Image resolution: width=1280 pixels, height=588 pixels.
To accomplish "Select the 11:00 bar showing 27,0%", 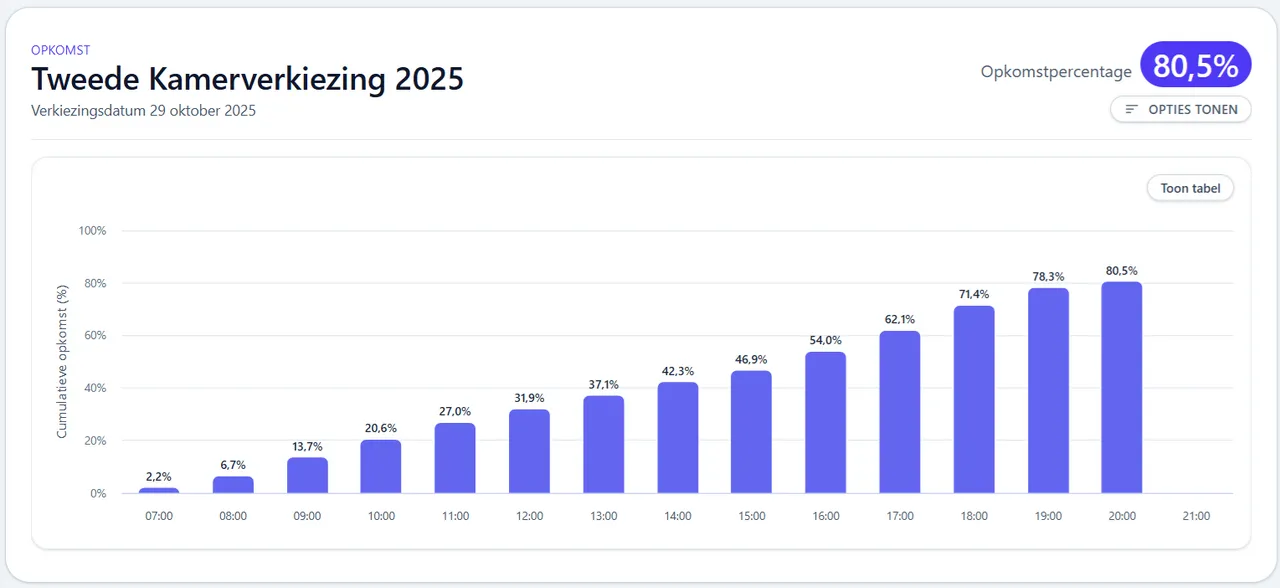I will (x=455, y=458).
